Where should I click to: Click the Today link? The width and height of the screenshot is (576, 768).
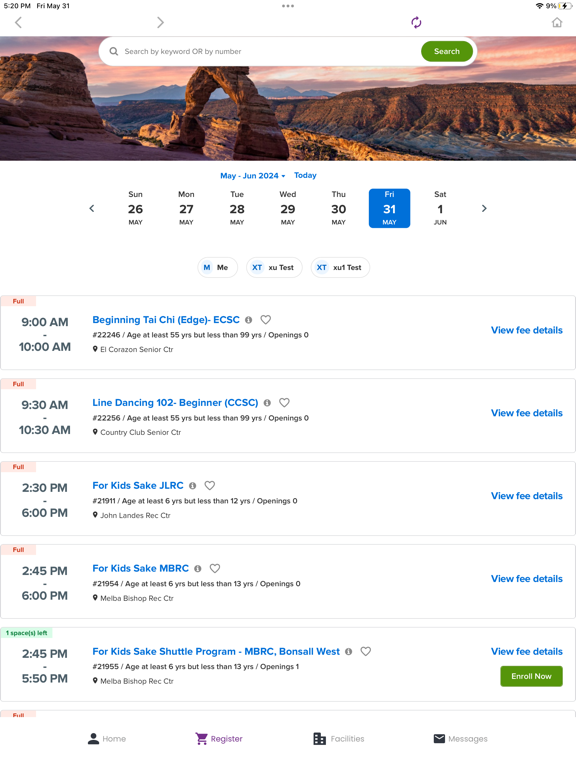tap(305, 175)
